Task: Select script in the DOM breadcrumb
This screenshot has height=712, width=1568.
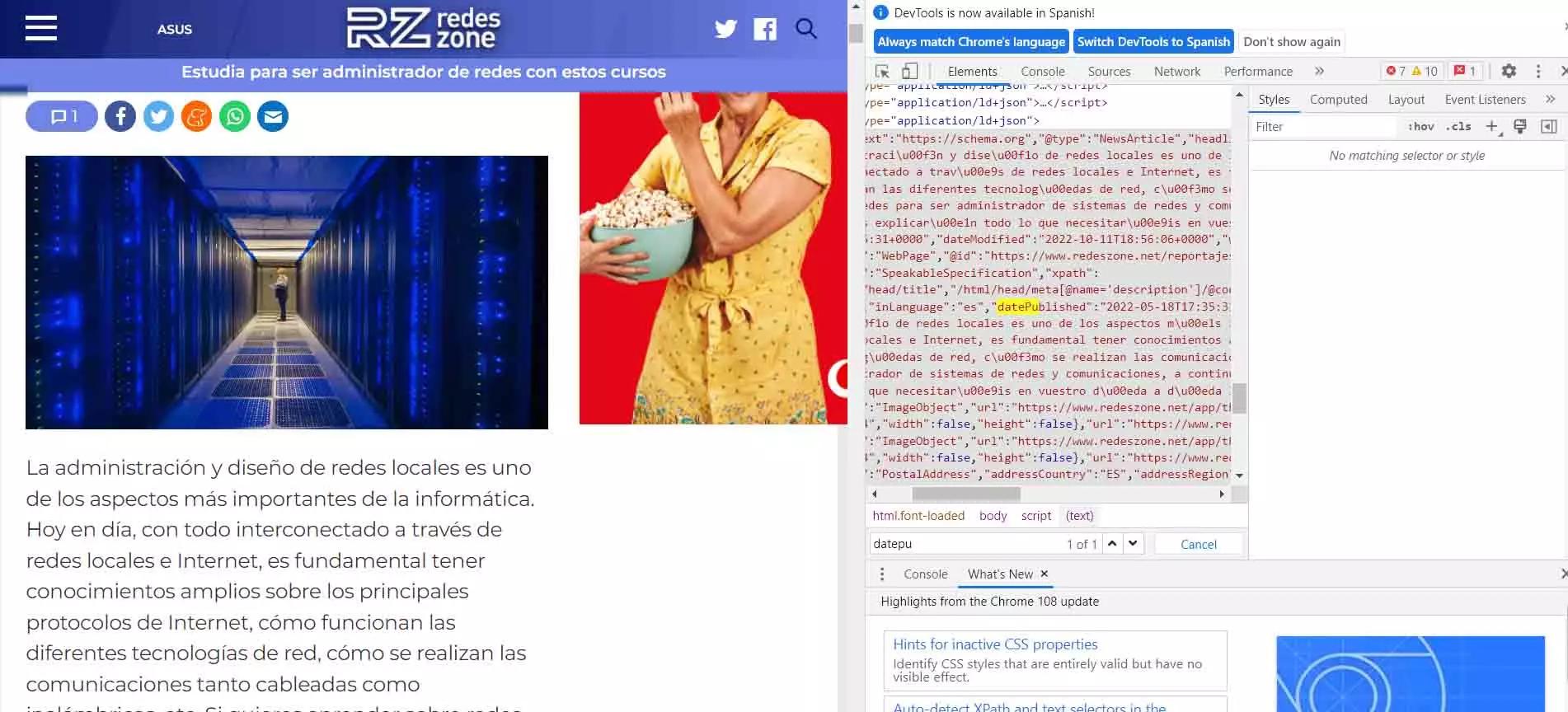Action: tap(1036, 515)
